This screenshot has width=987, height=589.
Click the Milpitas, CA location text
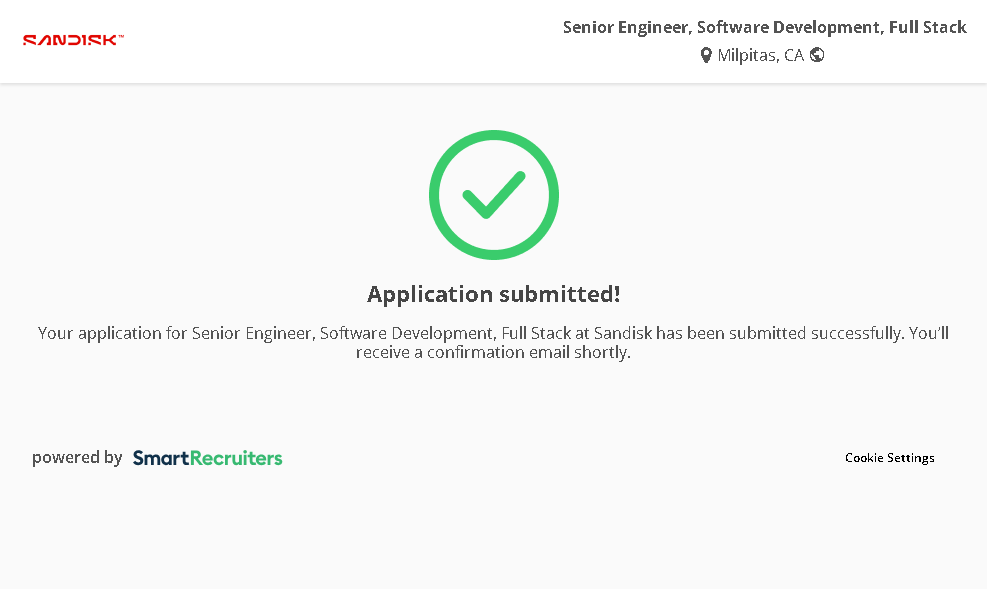[760, 55]
